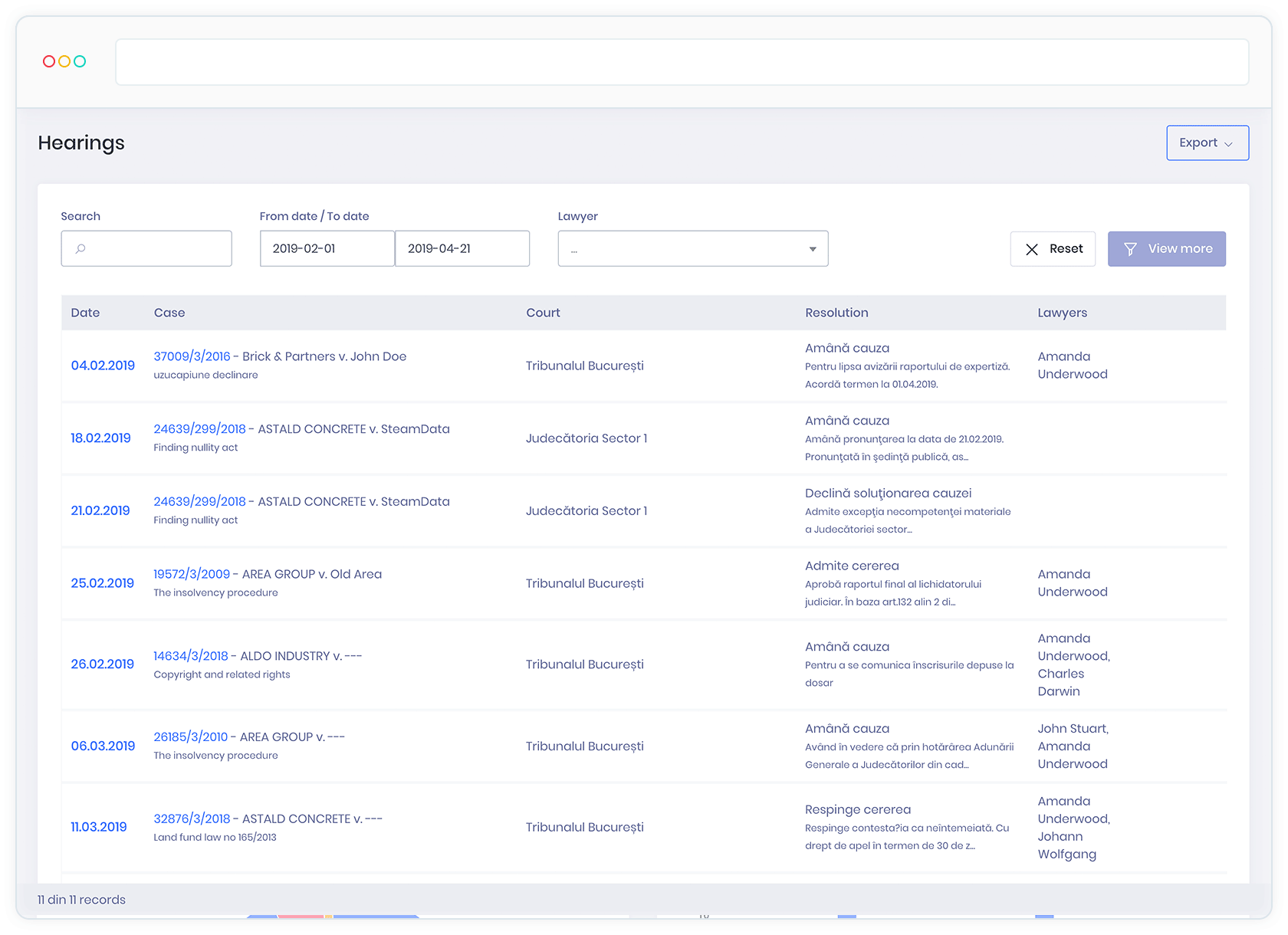Focus the Search input field
The width and height of the screenshot is (1288, 935).
coord(146,248)
